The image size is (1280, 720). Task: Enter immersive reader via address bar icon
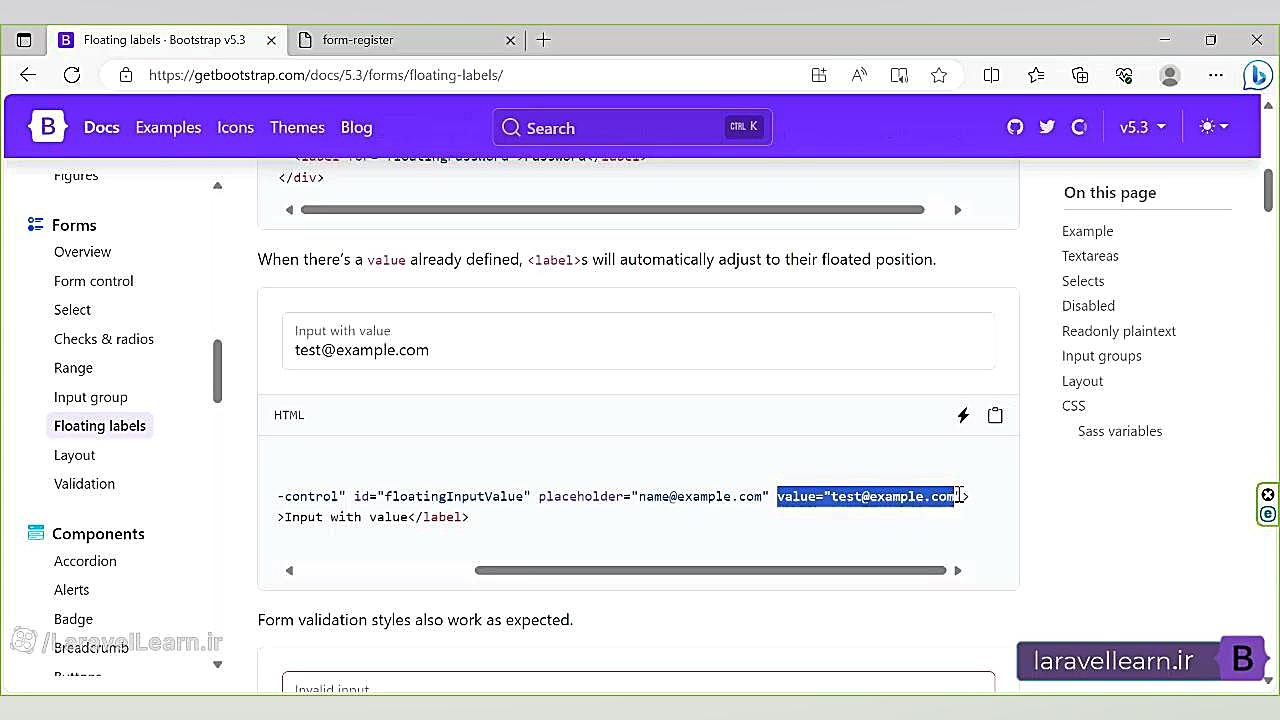click(x=899, y=75)
